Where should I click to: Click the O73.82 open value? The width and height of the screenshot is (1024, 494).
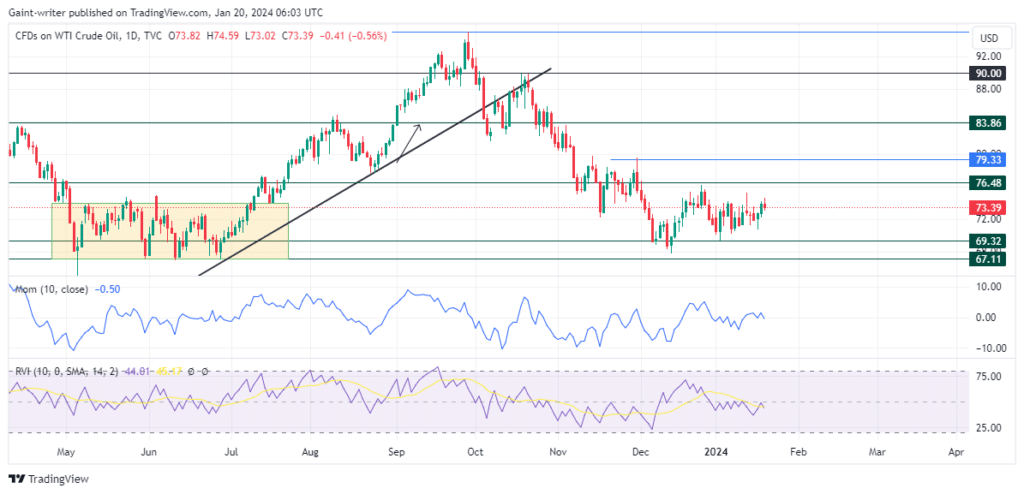click(x=185, y=36)
